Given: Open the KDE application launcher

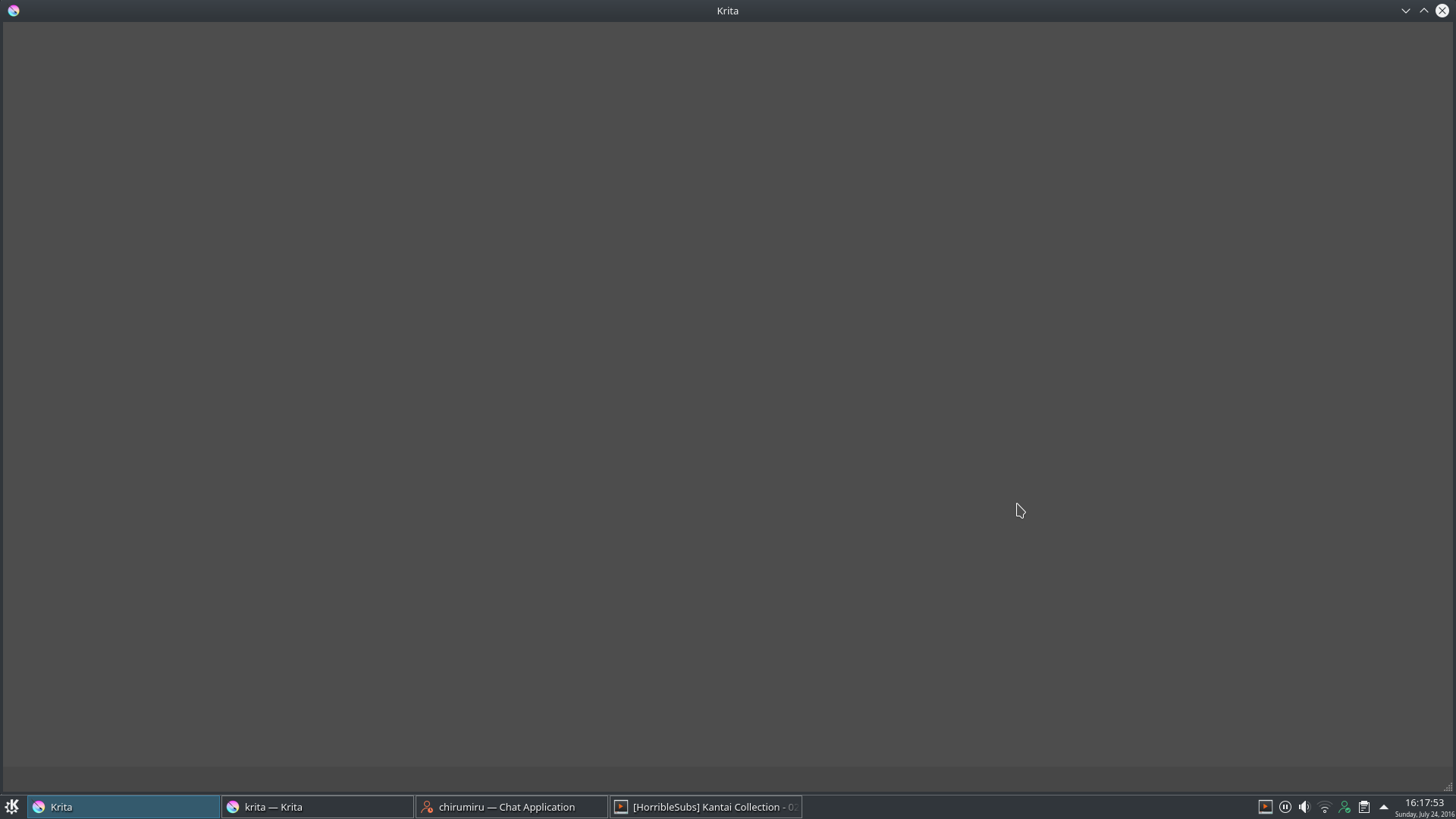Looking at the screenshot, I should tap(11, 807).
